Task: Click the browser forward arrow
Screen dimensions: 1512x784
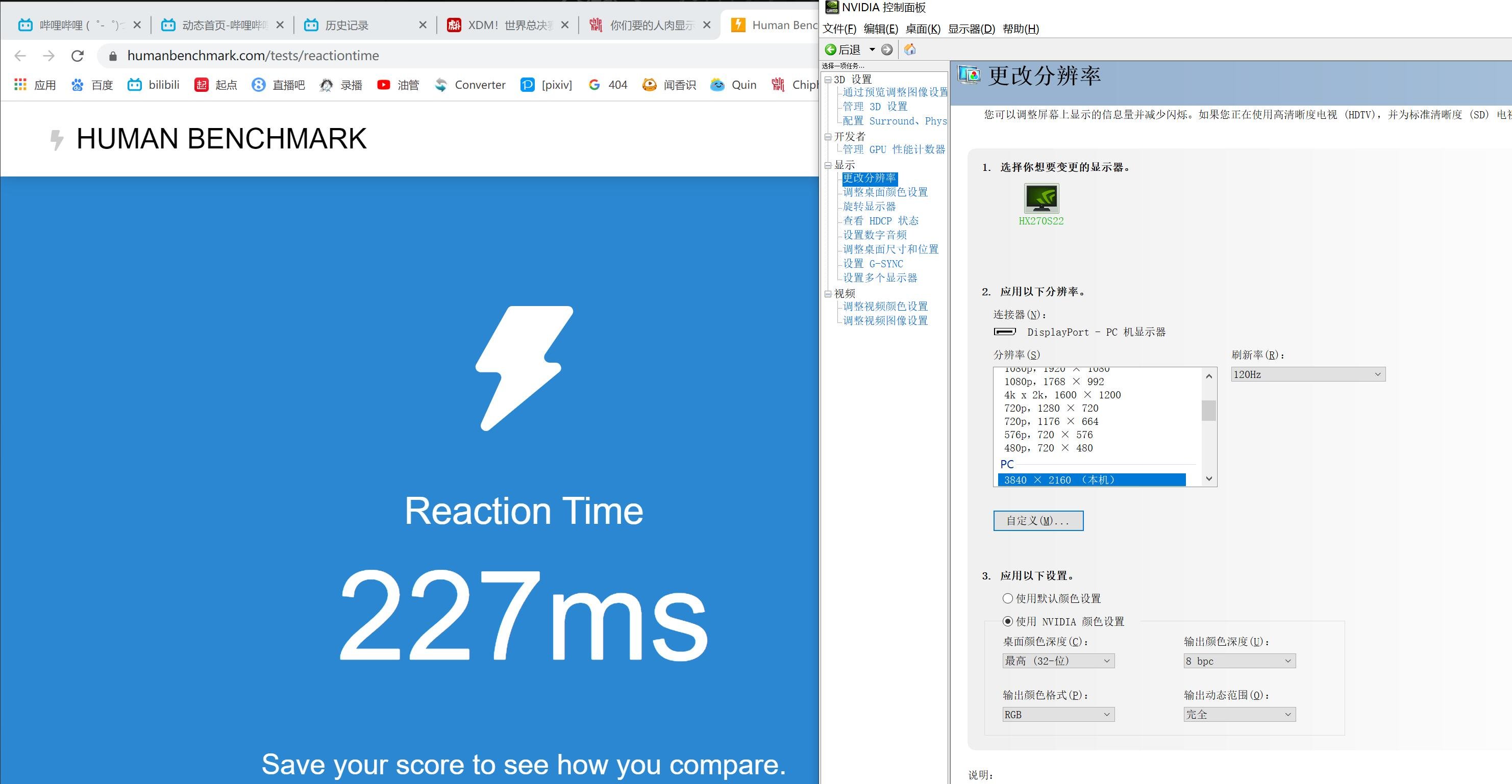Action: coord(48,56)
